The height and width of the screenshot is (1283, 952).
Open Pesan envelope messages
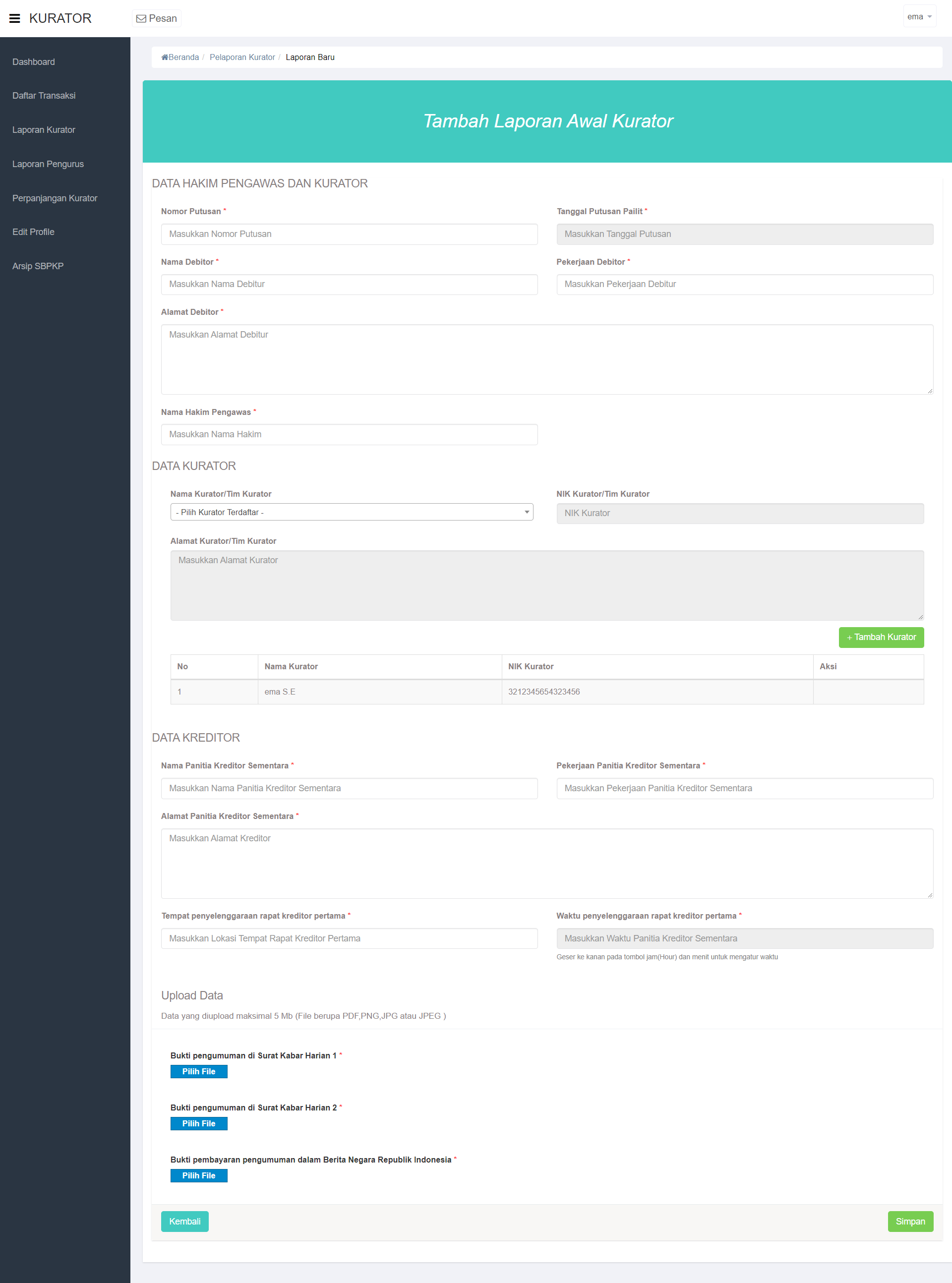(156, 18)
